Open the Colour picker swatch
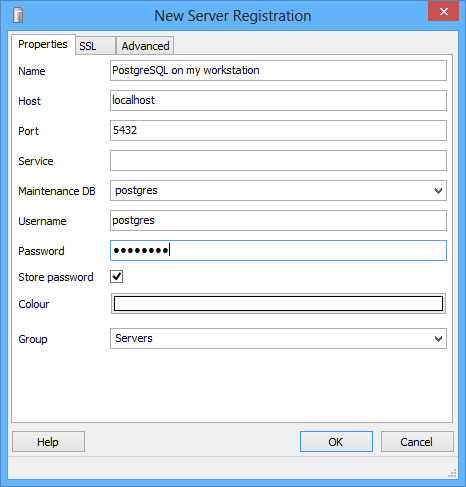466x487 pixels. [x=278, y=304]
